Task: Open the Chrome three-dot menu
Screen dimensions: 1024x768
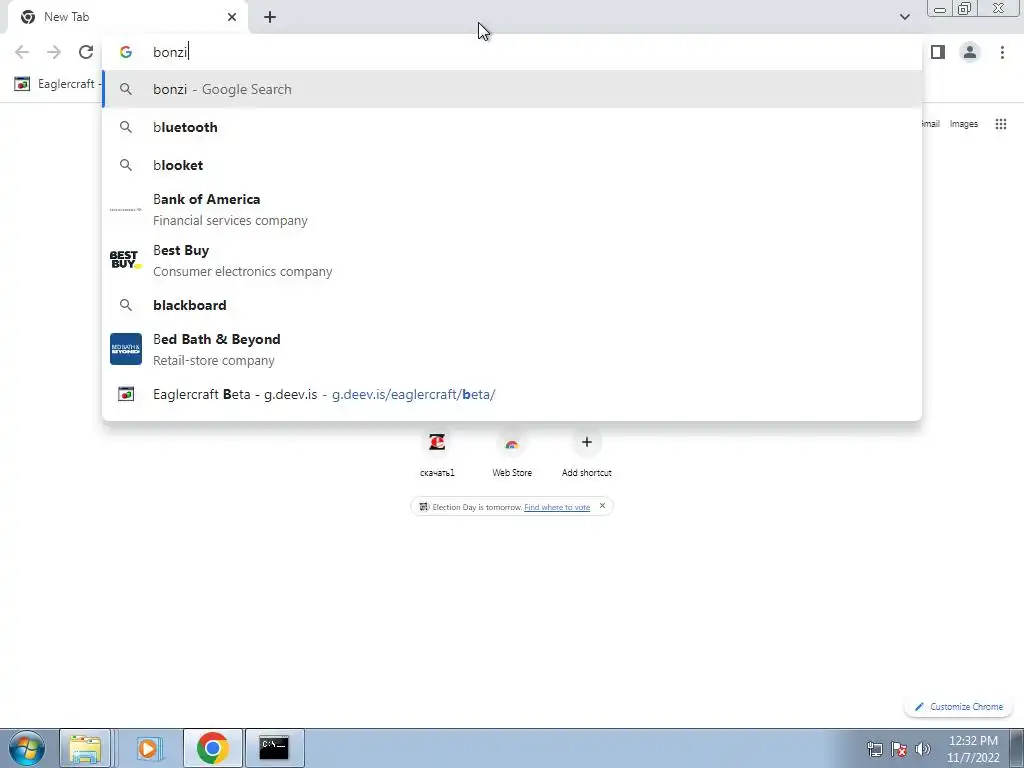Action: click(x=1002, y=52)
